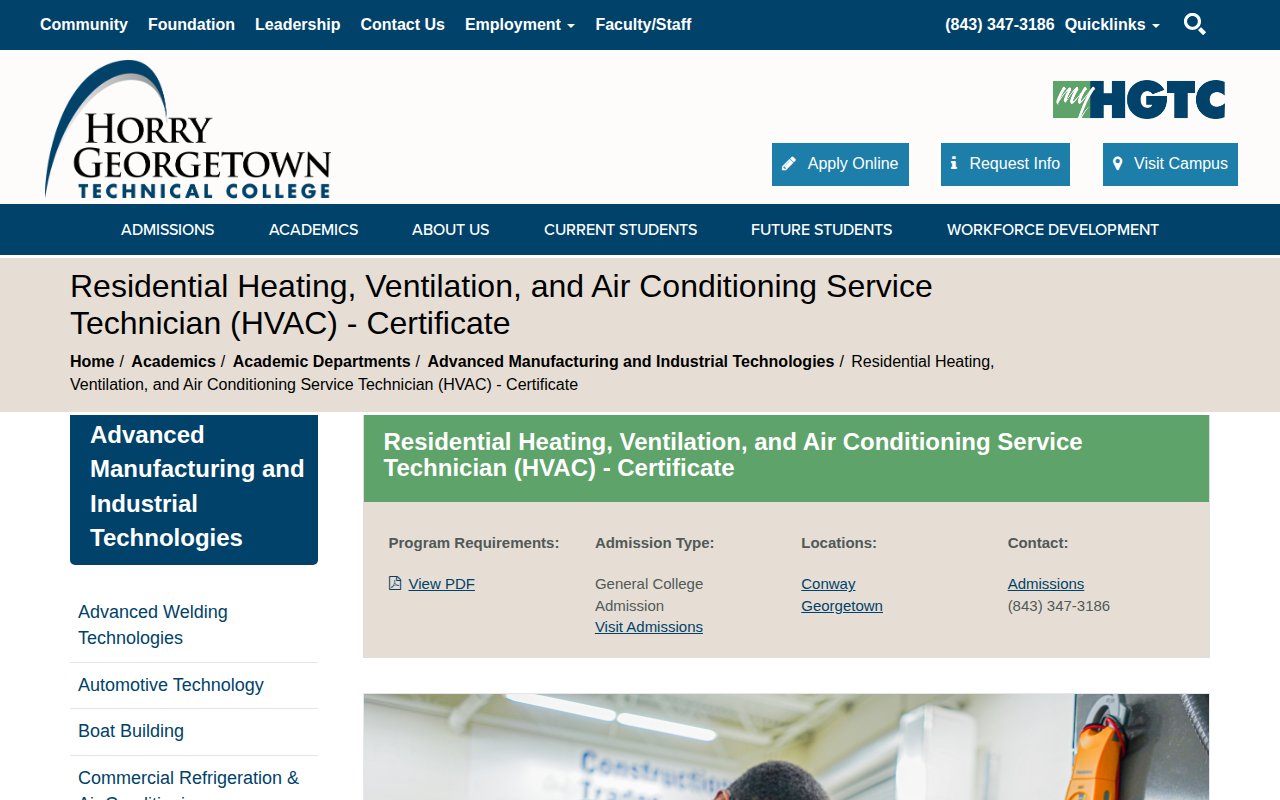Open the Academics main menu

313,230
